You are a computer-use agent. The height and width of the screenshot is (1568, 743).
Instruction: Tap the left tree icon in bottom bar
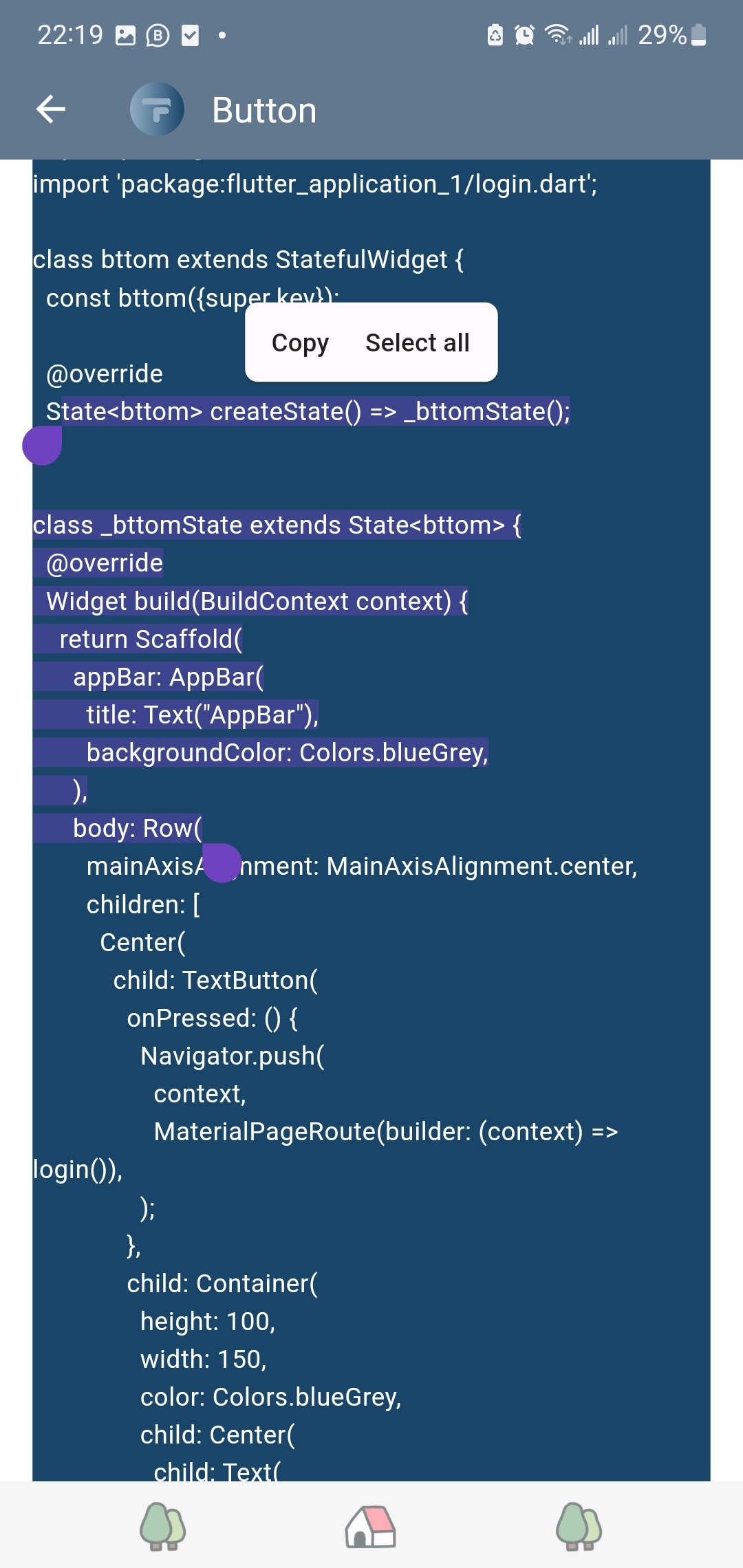[x=163, y=1525]
